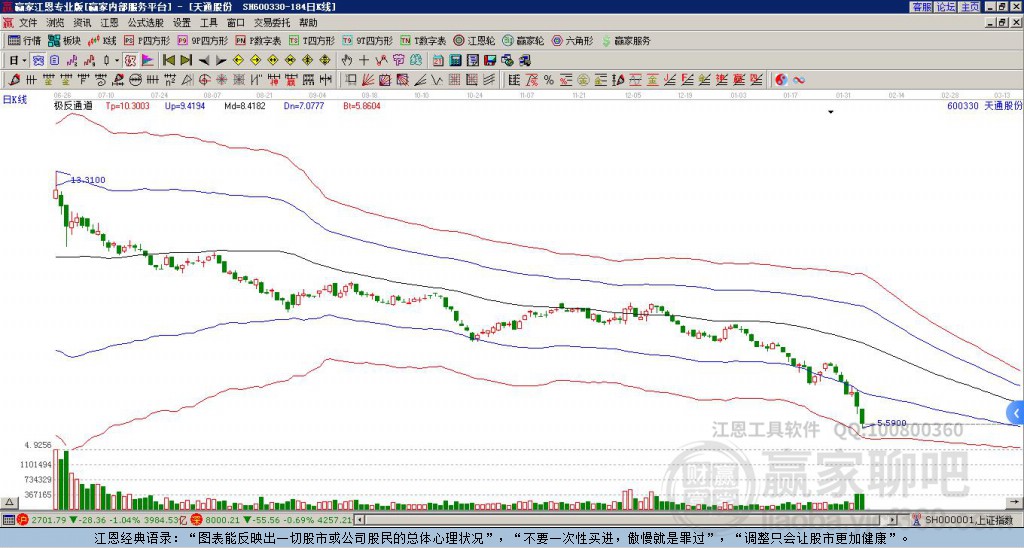Click the horizontal scrollbar right arrow

pyautogui.click(x=892, y=520)
